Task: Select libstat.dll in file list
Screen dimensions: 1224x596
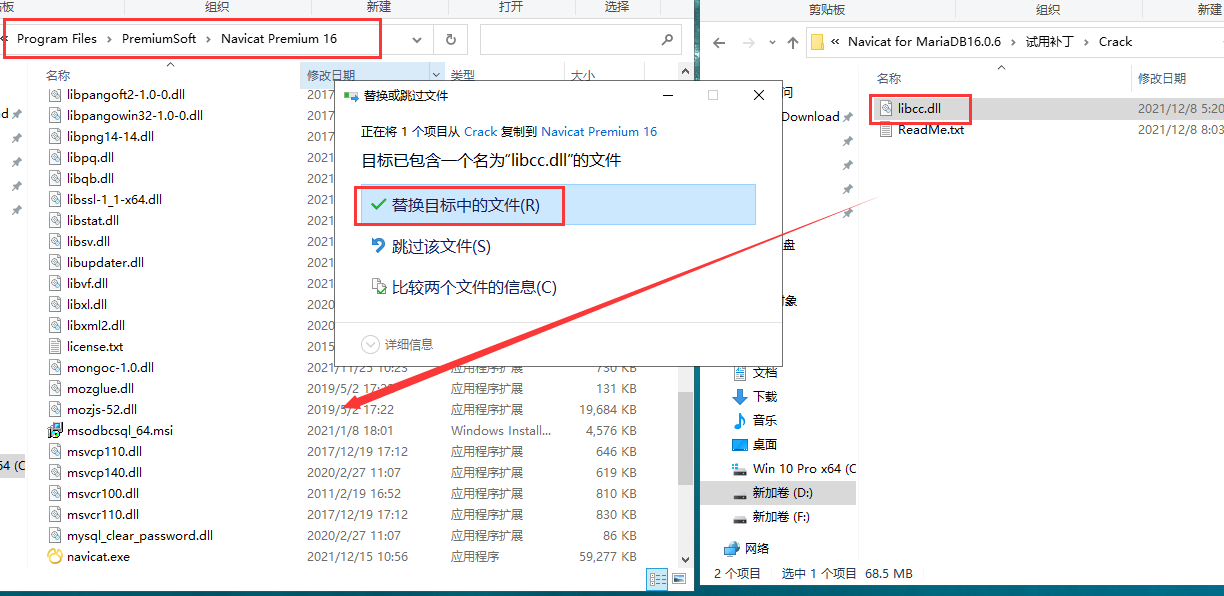Action: 93,220
